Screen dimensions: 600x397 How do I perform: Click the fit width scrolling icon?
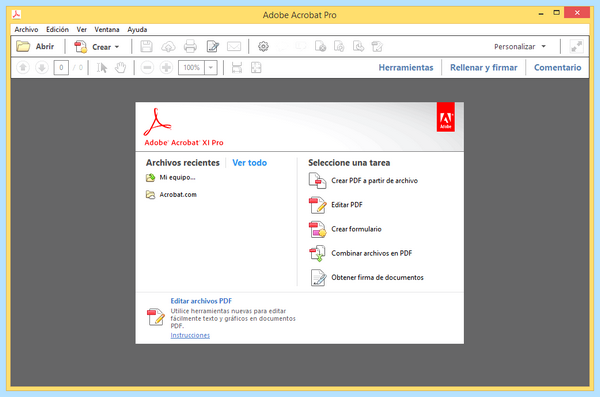(237, 68)
